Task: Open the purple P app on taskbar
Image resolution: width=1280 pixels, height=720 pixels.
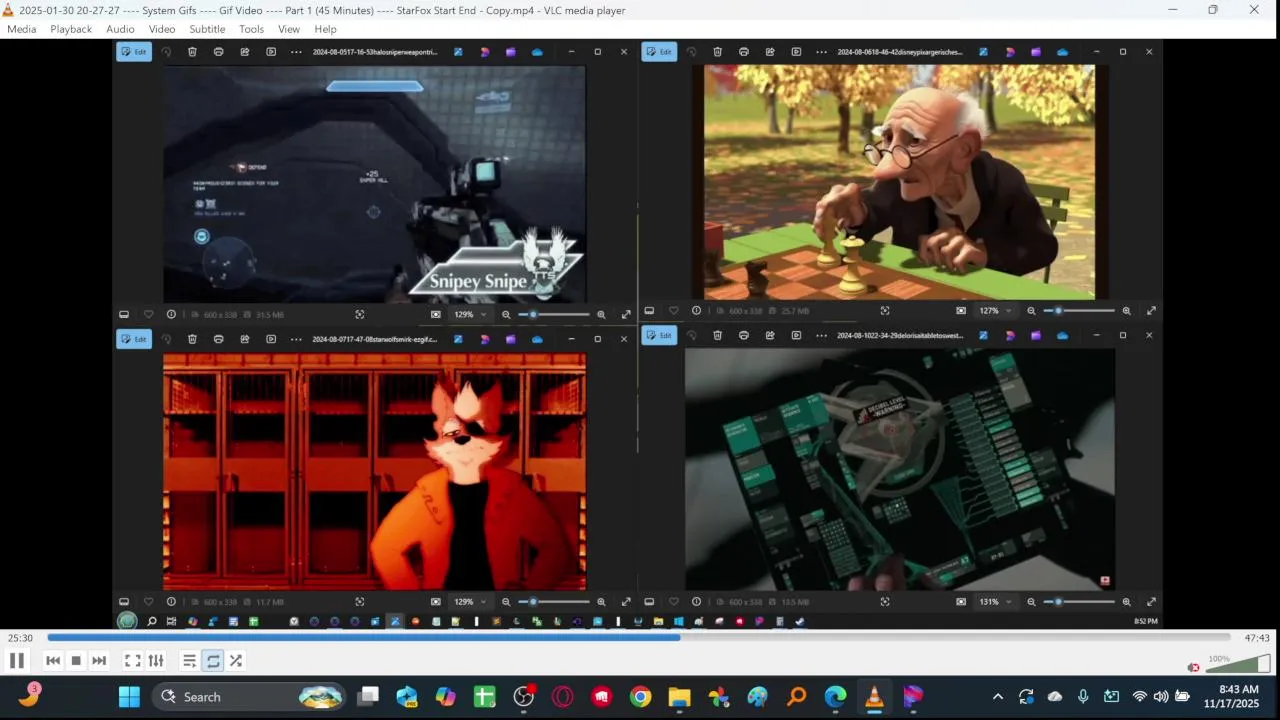Action: coord(914,697)
